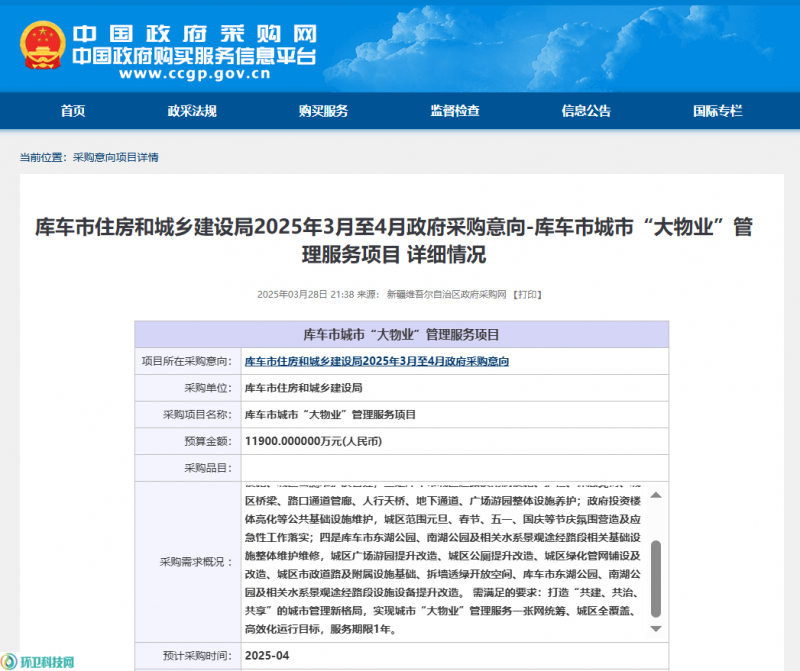
Task: Click the 预计采购时间 row label
Action: point(197,656)
